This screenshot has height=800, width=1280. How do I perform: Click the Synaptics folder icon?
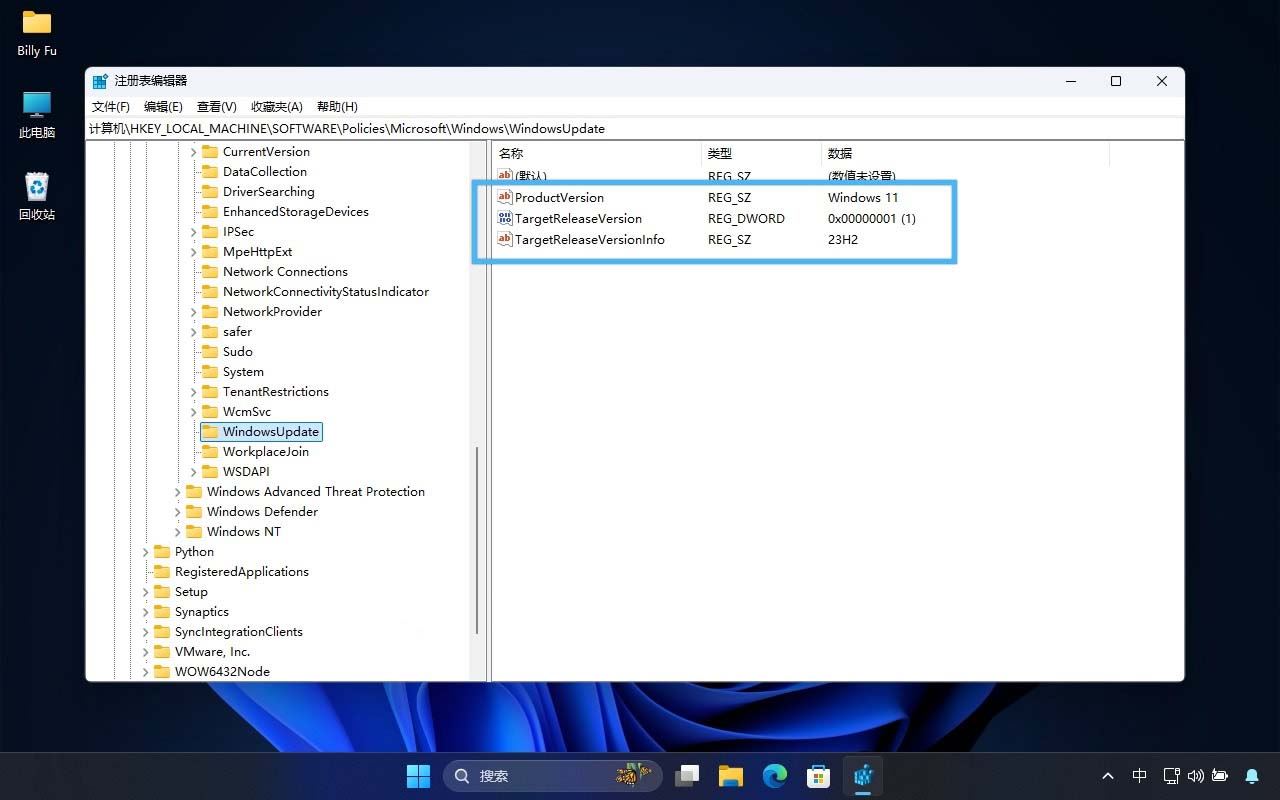(x=162, y=612)
